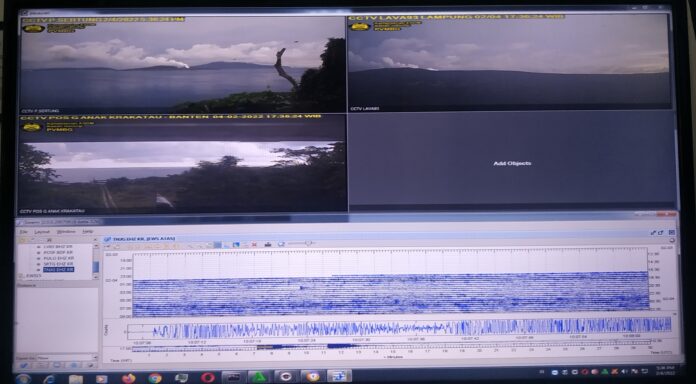Open Firefox from the taskbar
Image resolution: width=696 pixels, height=384 pixels.
(x=129, y=378)
